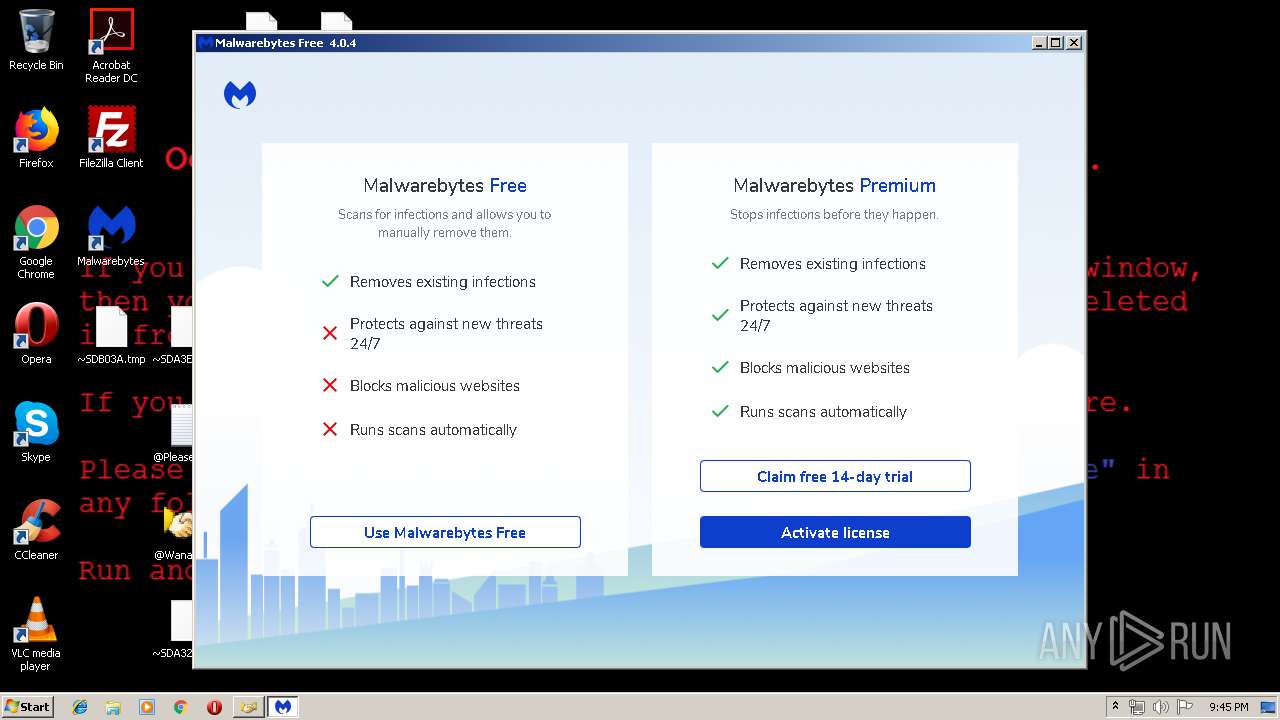The height and width of the screenshot is (720, 1280).
Task: Click the 9:45 PM taskbar clock
Action: (1229, 707)
